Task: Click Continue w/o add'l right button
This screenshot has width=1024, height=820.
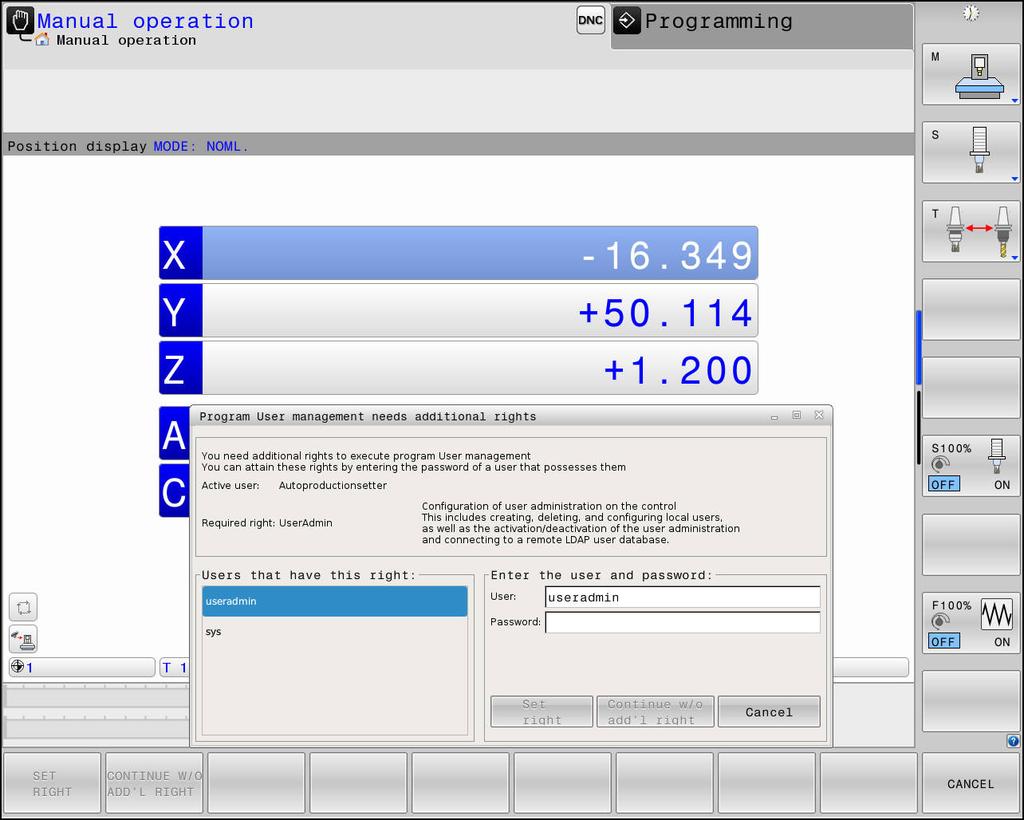Action: pos(655,712)
